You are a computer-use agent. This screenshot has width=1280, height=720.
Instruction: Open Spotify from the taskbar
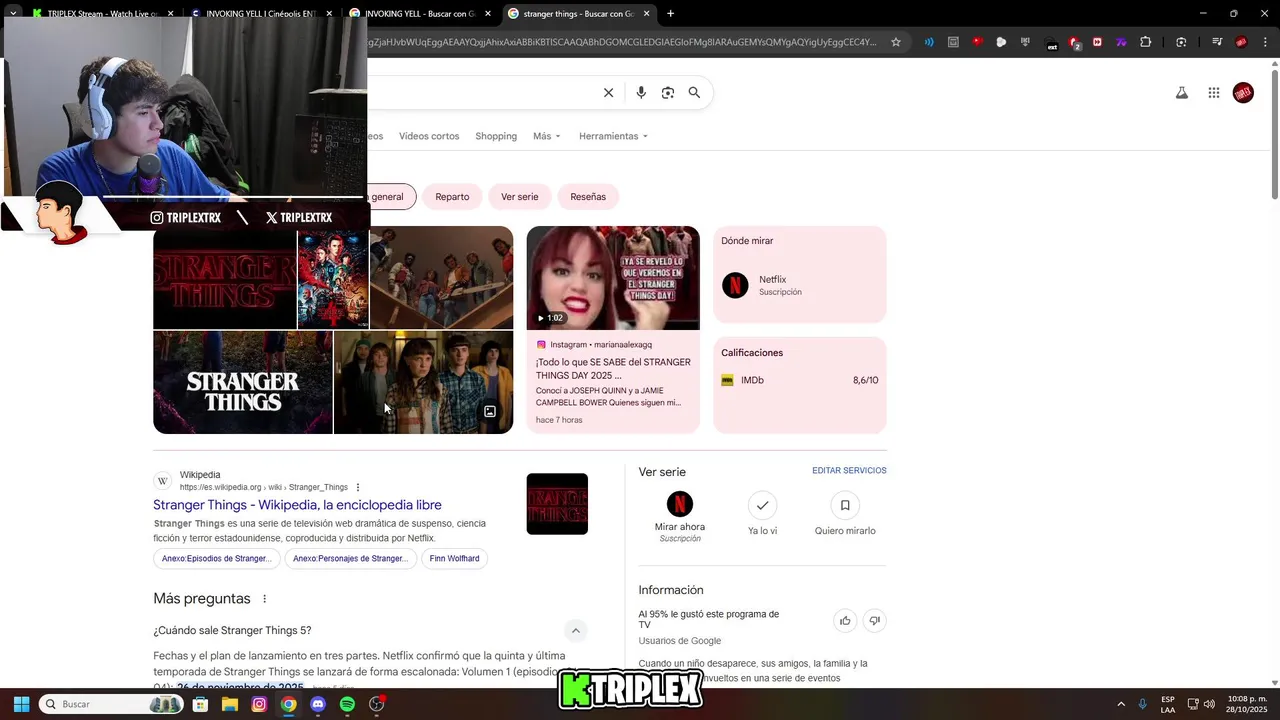tap(347, 704)
